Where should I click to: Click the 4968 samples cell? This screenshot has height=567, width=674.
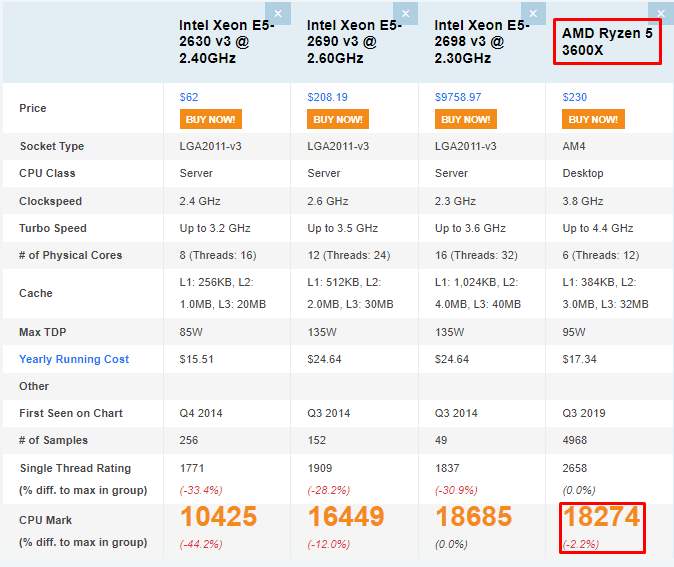575,440
